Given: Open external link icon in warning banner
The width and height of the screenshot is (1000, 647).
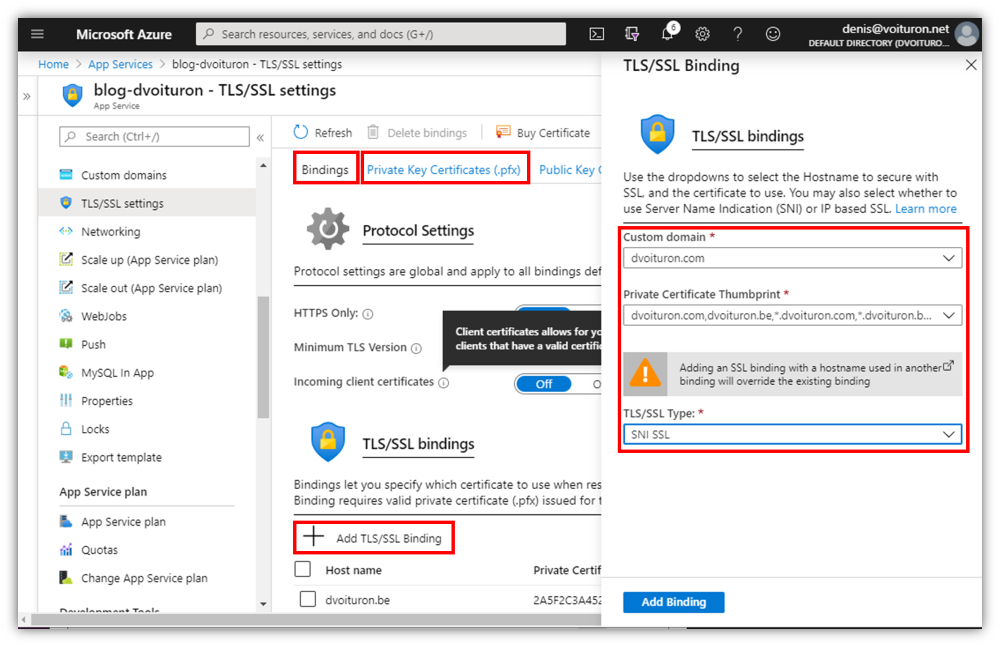Looking at the screenshot, I should click(x=948, y=366).
